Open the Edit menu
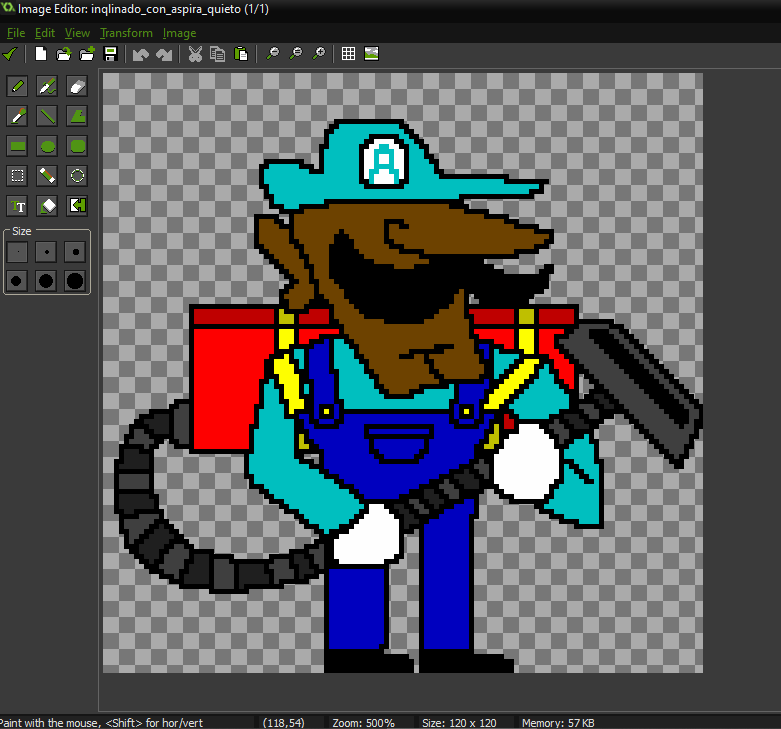781x729 pixels. click(x=45, y=33)
